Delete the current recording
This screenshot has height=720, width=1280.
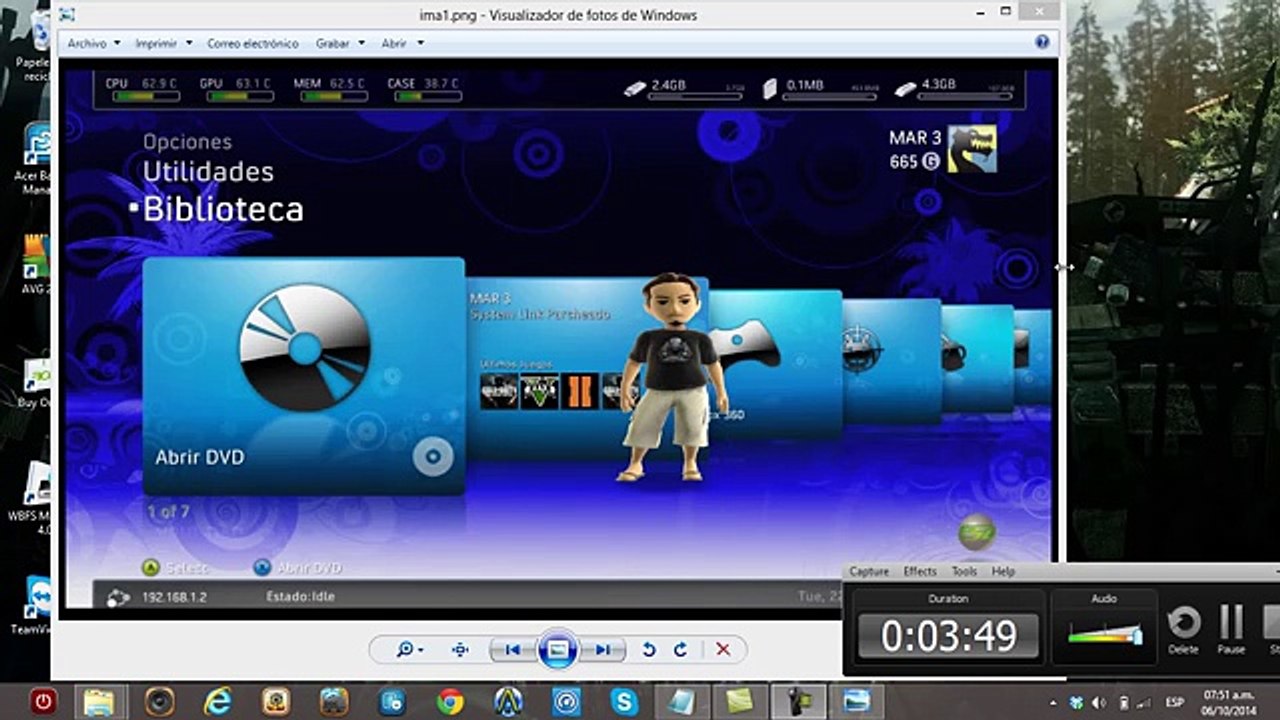(1184, 629)
